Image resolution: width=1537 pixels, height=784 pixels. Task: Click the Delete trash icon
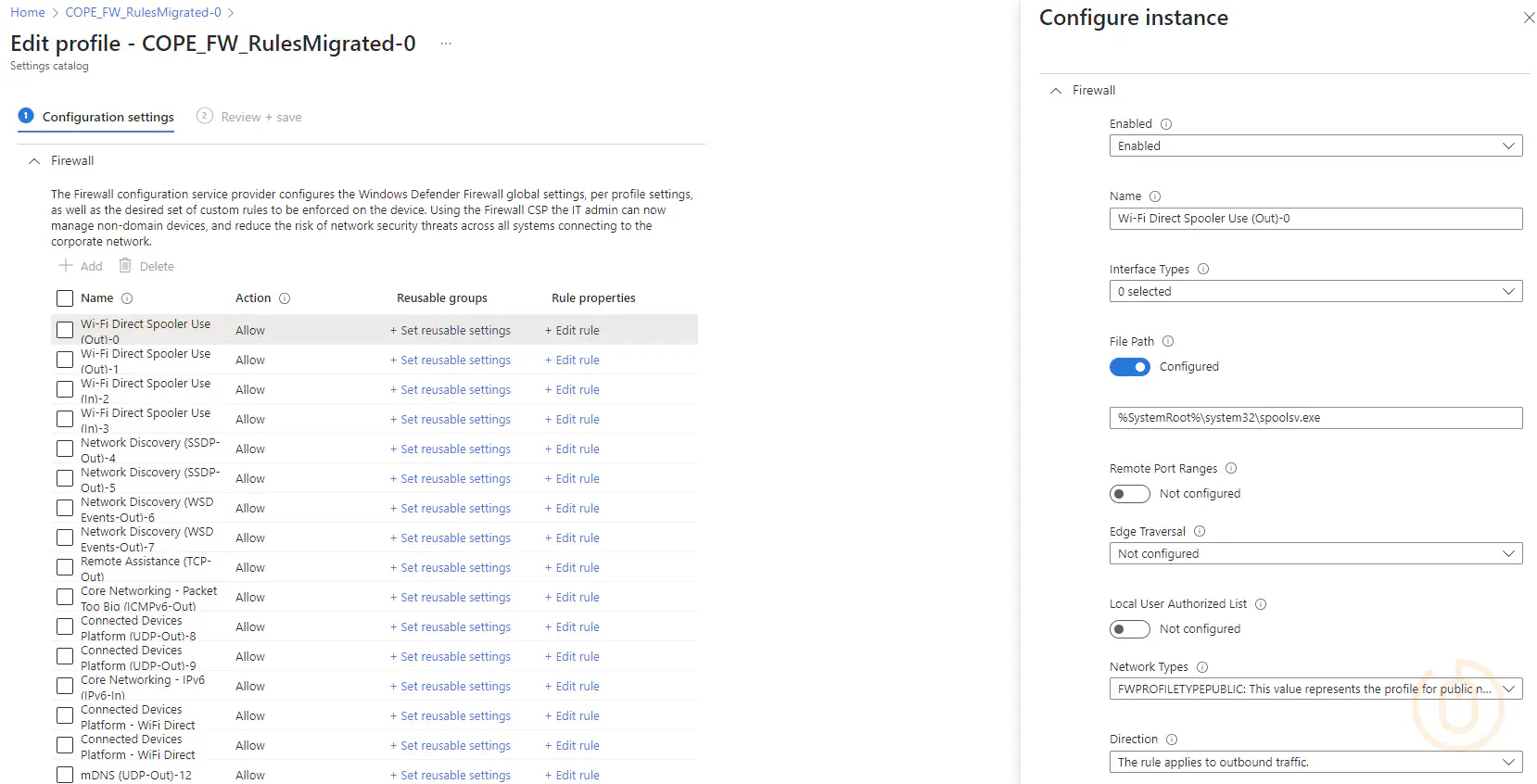tap(125, 266)
